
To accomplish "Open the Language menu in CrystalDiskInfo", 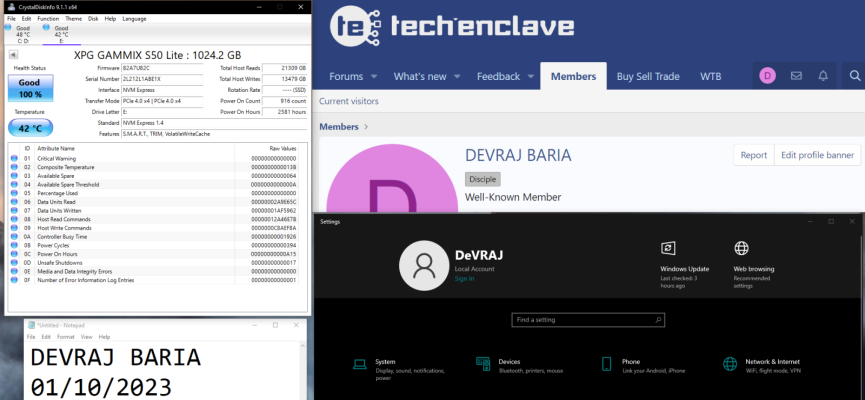I will (x=134, y=18).
